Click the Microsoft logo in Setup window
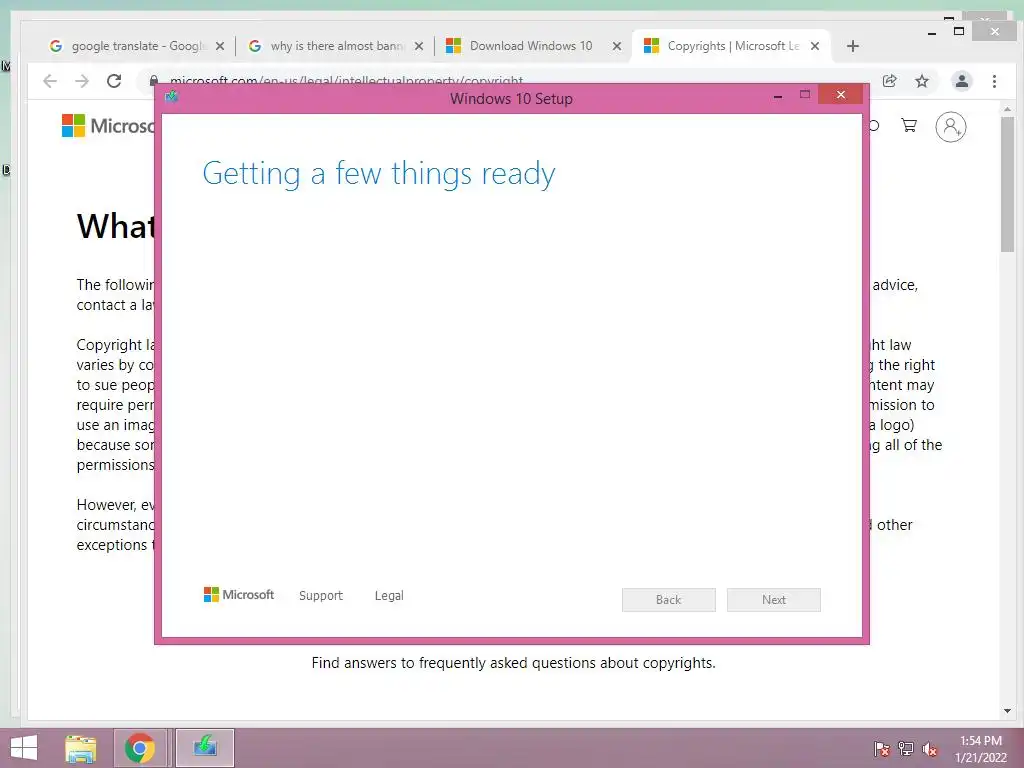 point(239,594)
